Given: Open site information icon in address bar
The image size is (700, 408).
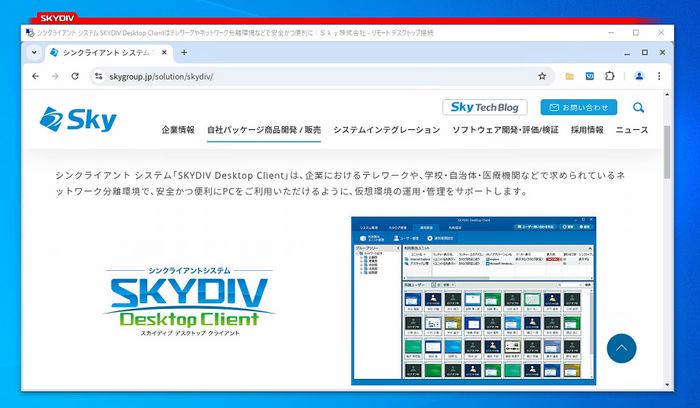Looking at the screenshot, I should [x=98, y=76].
